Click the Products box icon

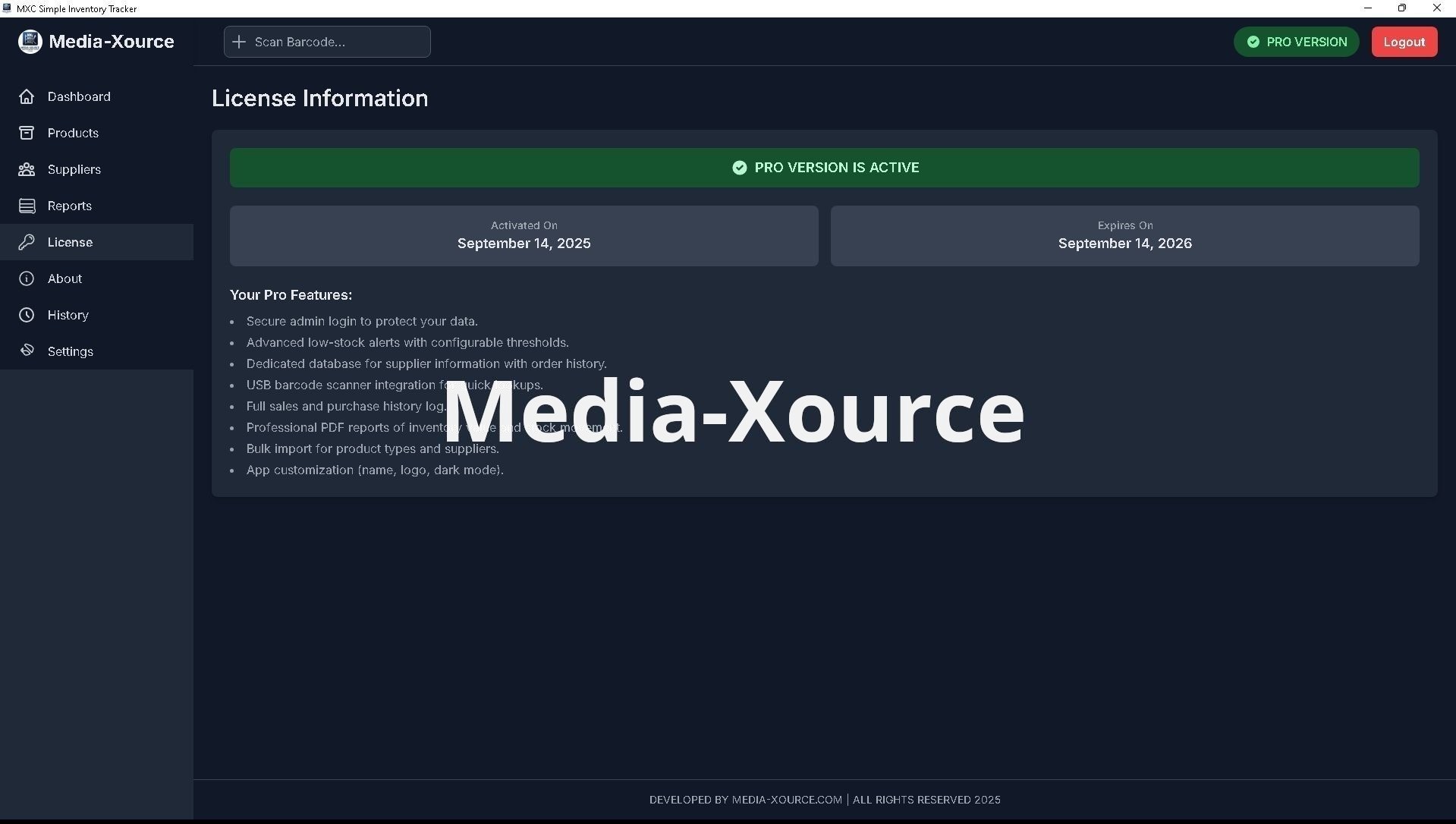[x=27, y=133]
